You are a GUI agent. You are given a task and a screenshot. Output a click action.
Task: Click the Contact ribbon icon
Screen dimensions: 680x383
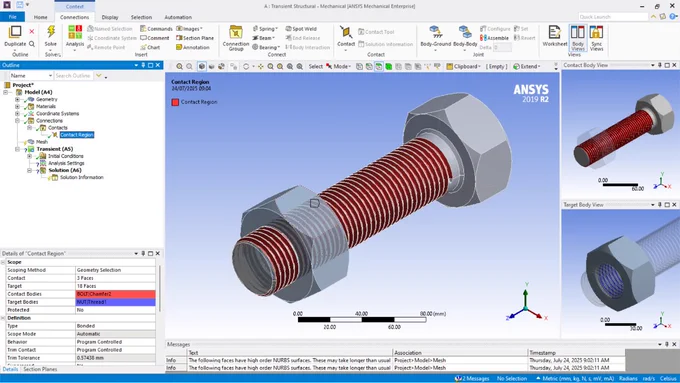click(x=346, y=32)
